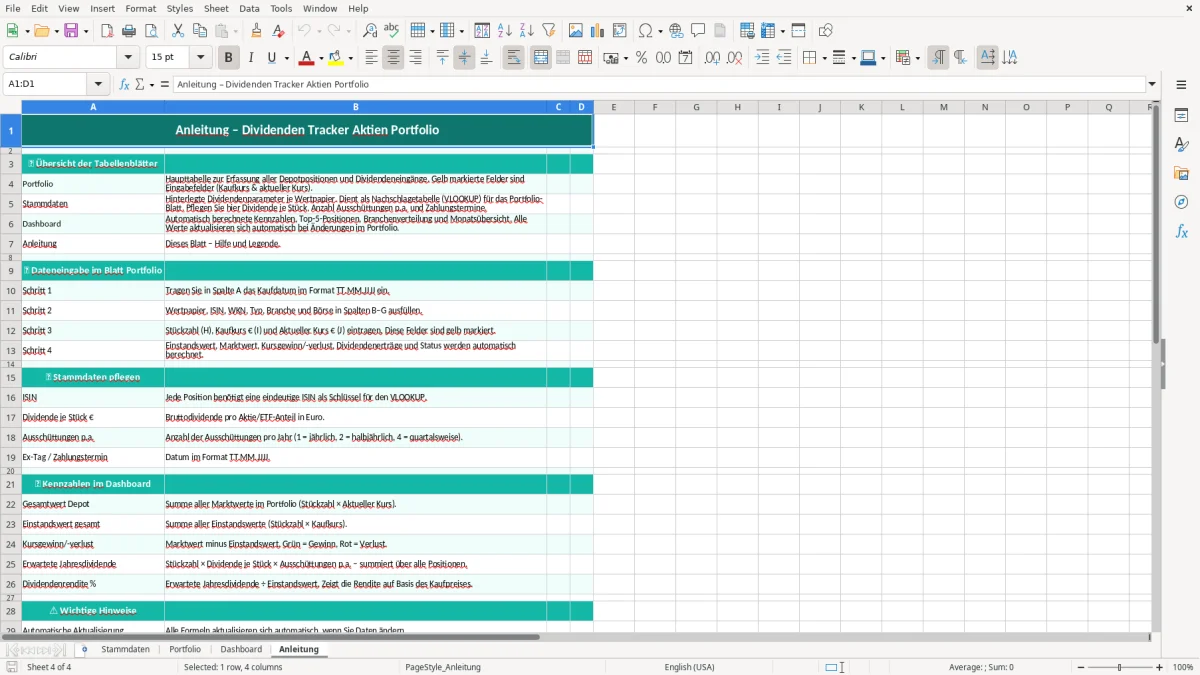This screenshot has height=675, width=1200.
Task: Toggle Wrap Text button
Action: 513,58
